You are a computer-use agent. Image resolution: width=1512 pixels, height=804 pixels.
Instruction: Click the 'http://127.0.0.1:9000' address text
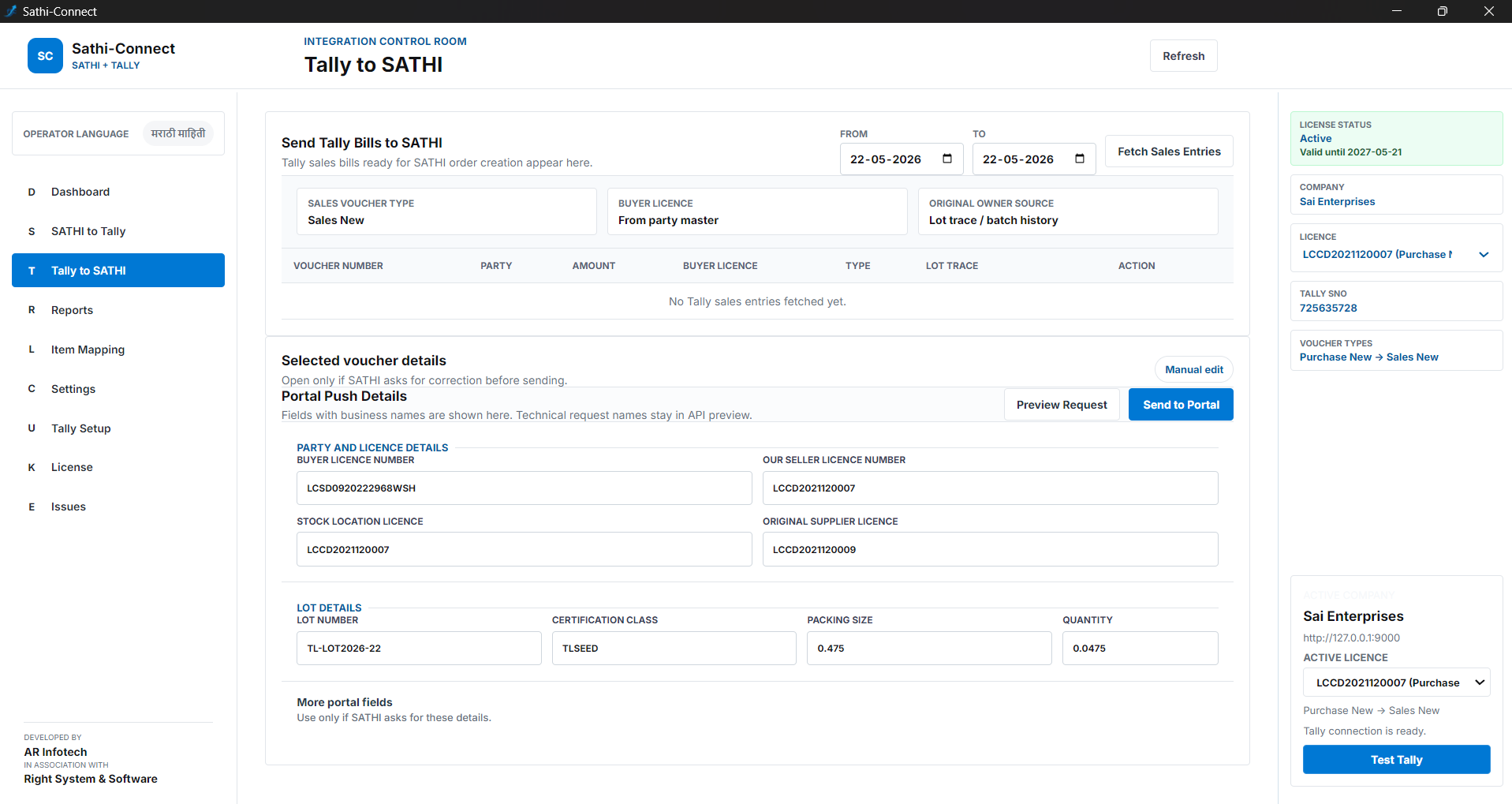(x=1351, y=638)
